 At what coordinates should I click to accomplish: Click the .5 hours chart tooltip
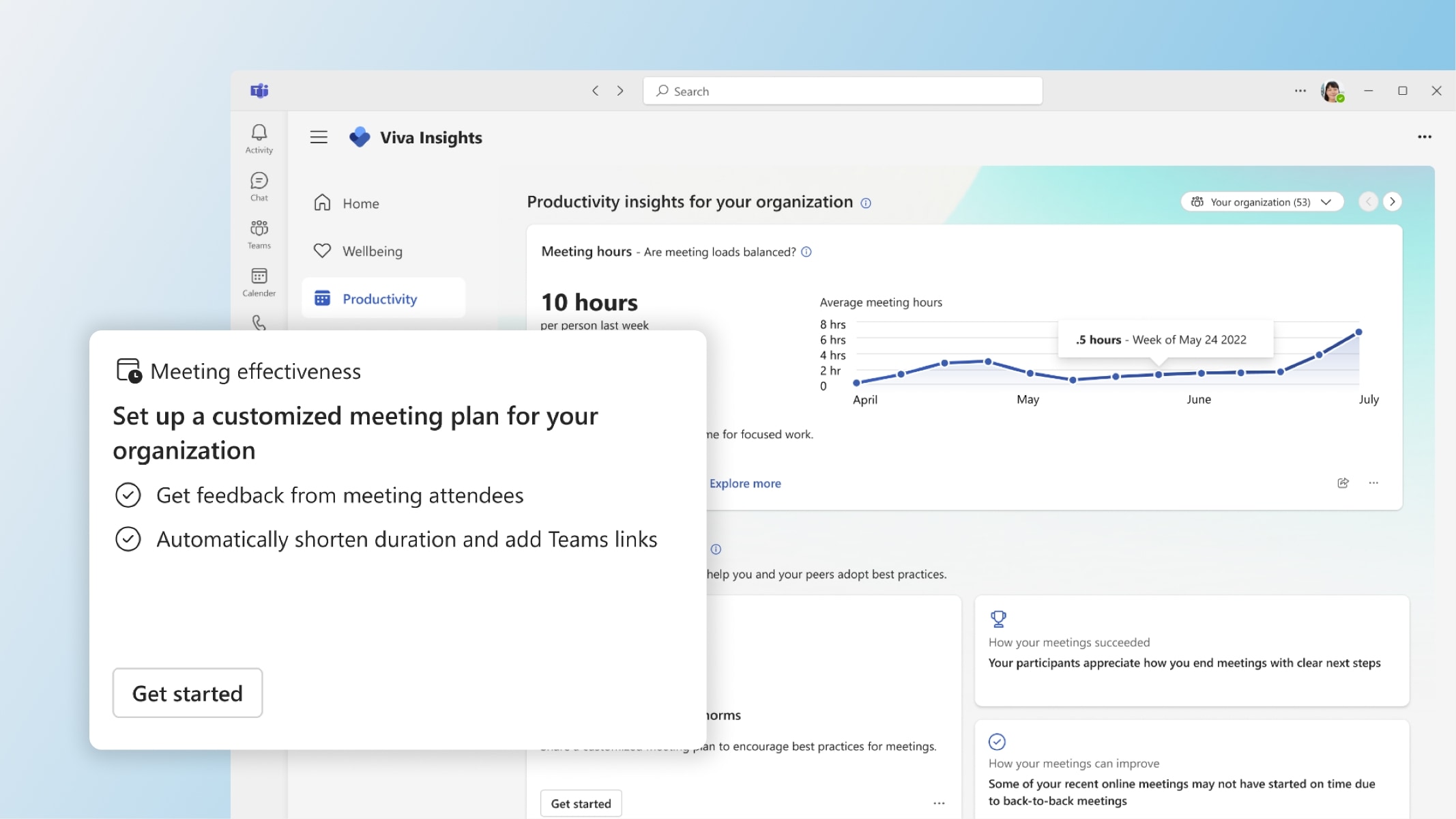[x=1165, y=339]
